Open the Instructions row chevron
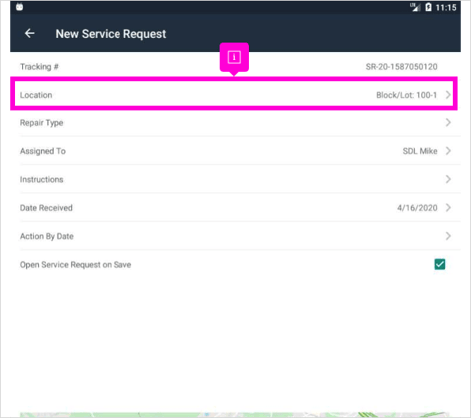 tap(448, 179)
